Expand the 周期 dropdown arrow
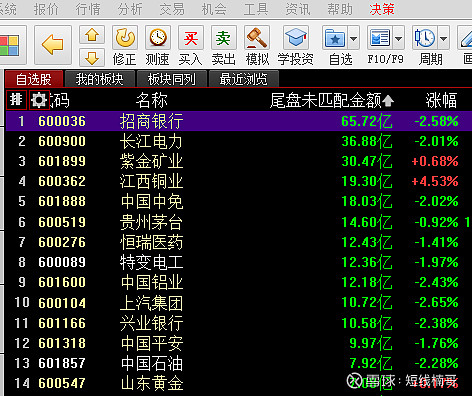472x396 pixels. [x=443, y=38]
